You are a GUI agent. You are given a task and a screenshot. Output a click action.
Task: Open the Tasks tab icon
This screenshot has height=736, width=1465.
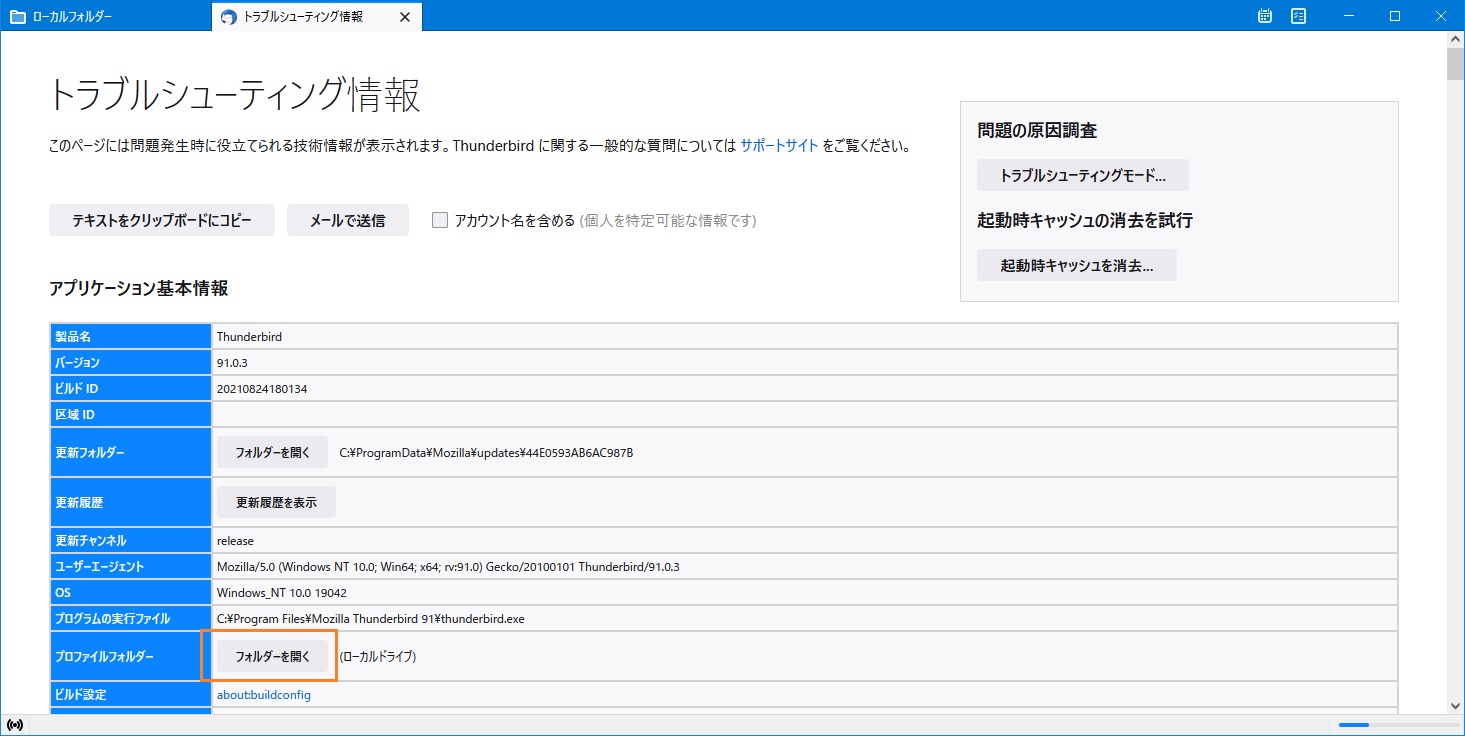(1299, 16)
